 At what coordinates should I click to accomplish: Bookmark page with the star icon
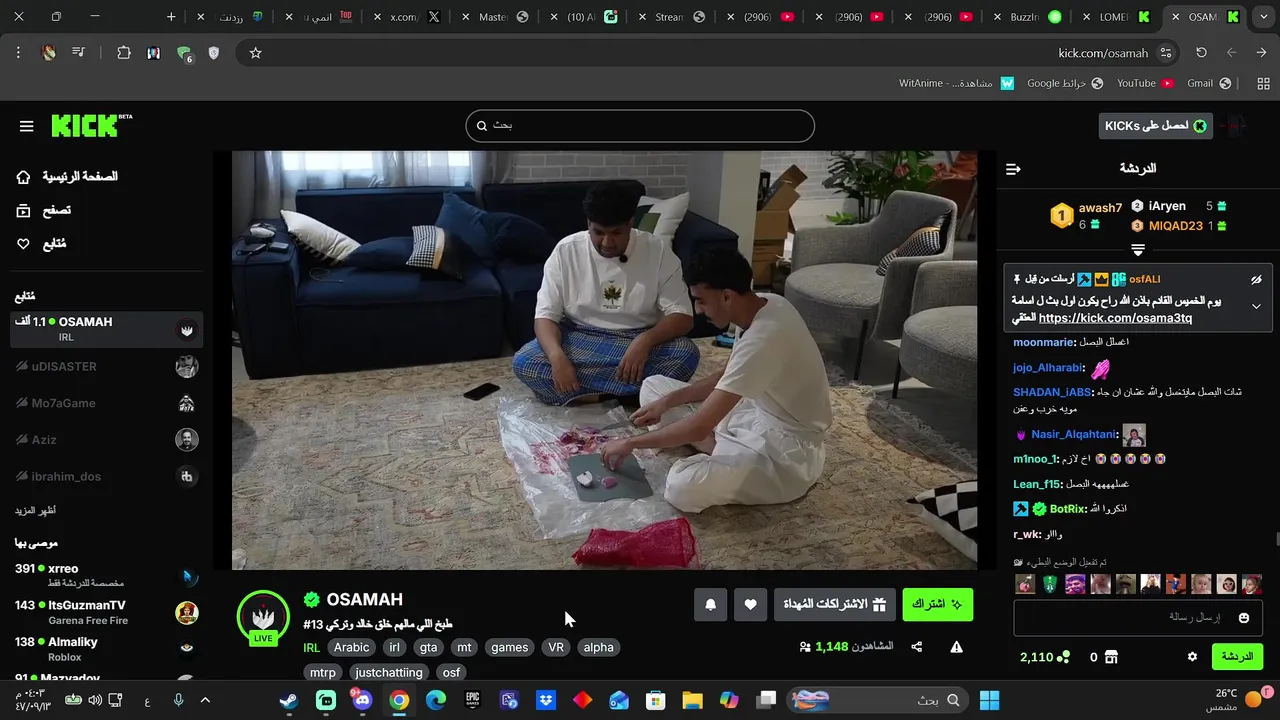point(255,53)
